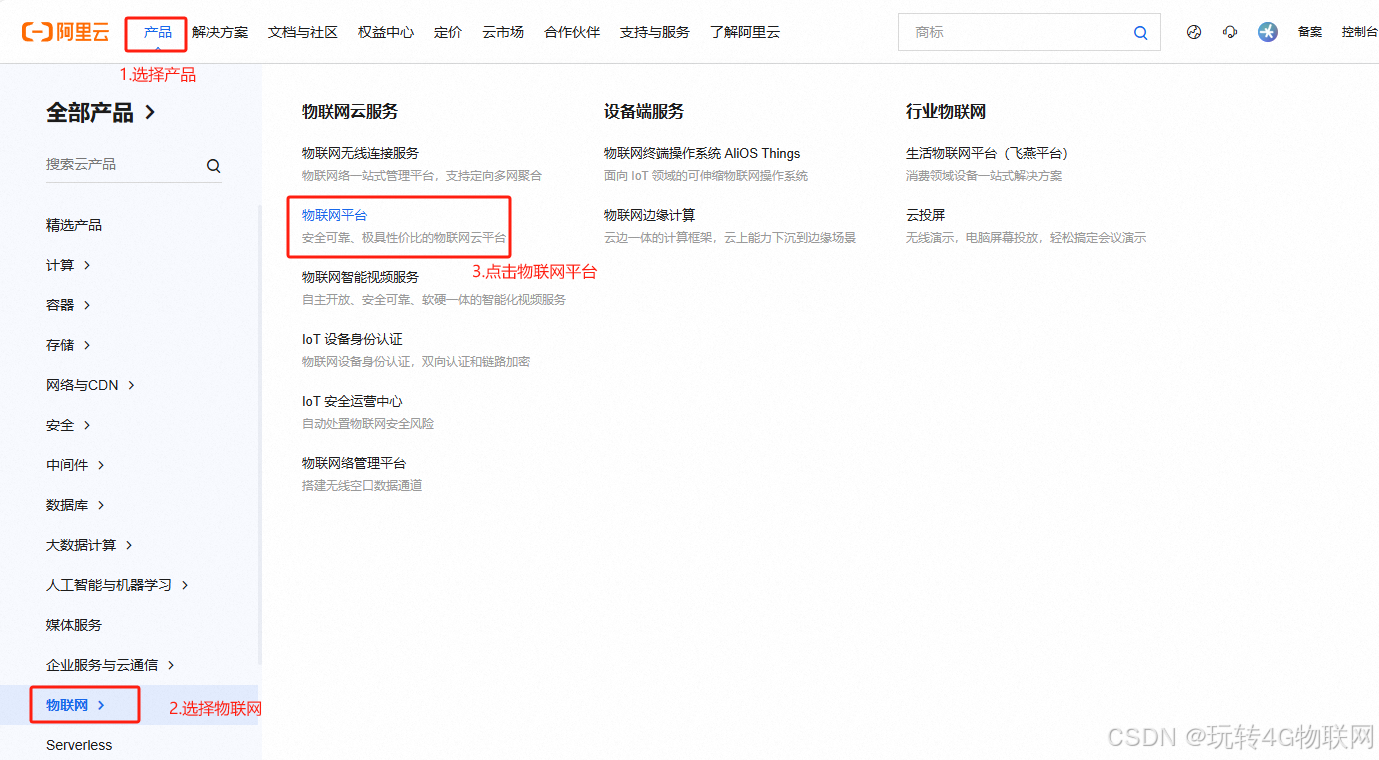Image resolution: width=1379 pixels, height=760 pixels.
Task: Open the 权益中心 menu
Action: [x=386, y=32]
